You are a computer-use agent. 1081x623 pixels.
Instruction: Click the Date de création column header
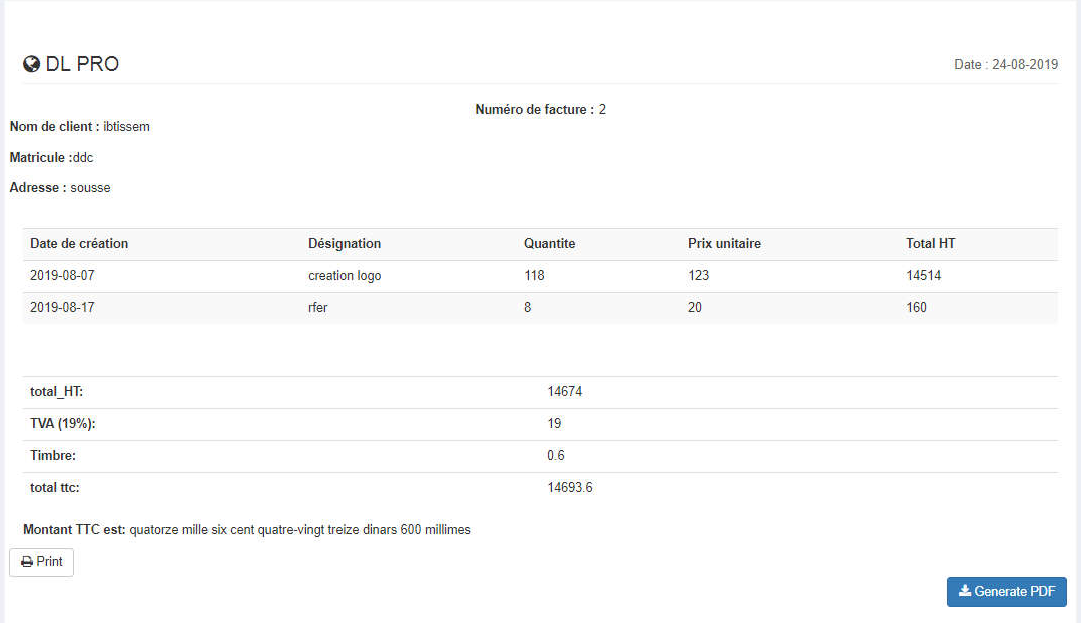pos(79,244)
